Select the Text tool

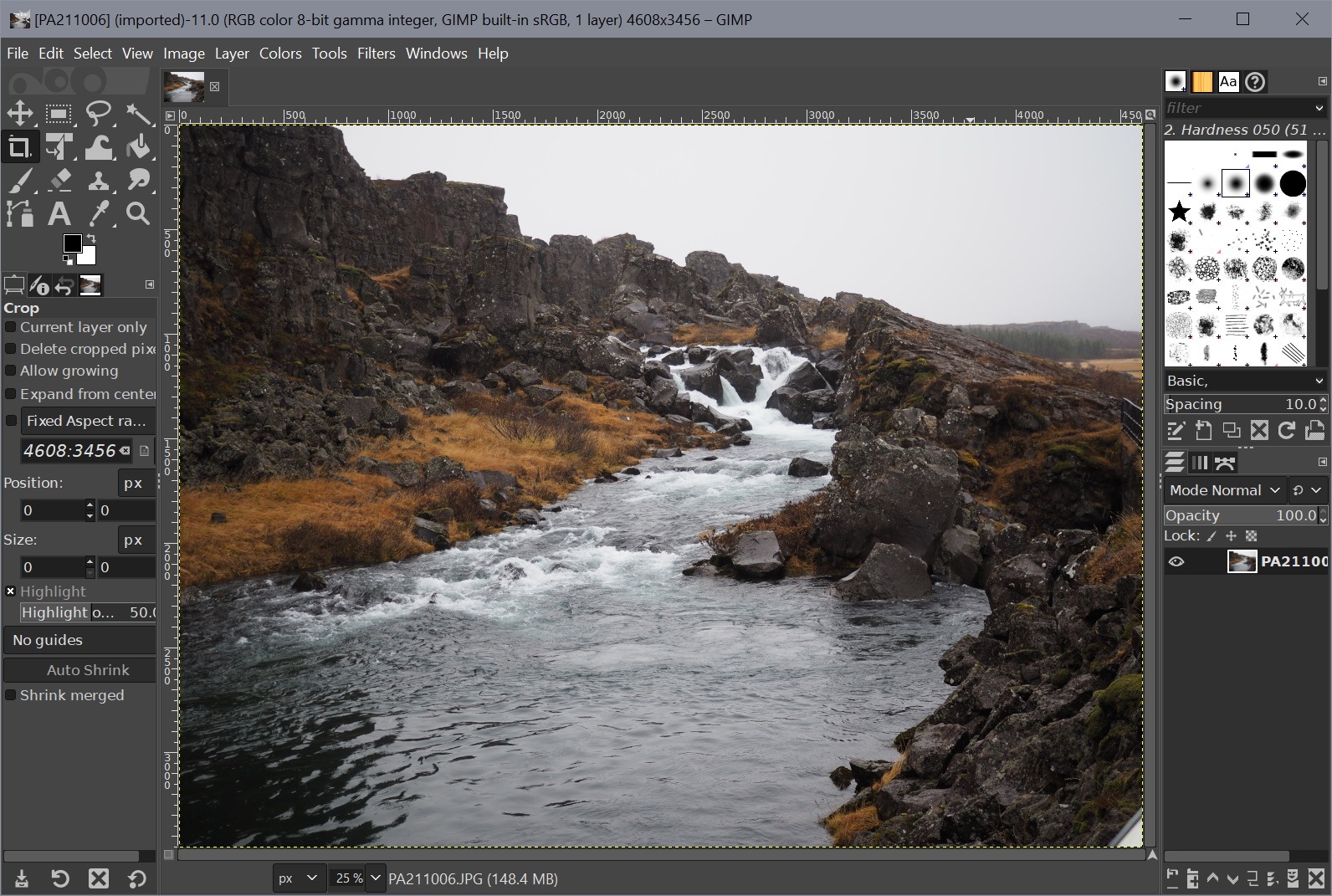coord(59,214)
